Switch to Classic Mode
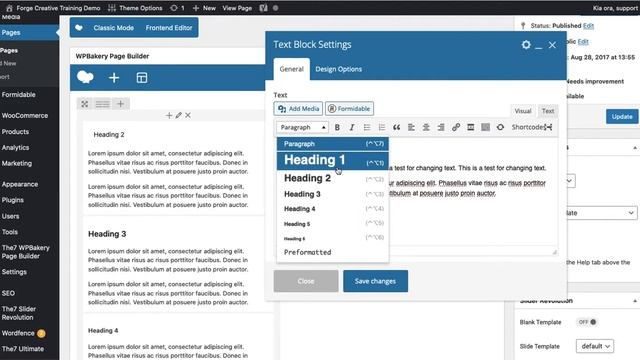The height and width of the screenshot is (360, 640). coord(113,28)
